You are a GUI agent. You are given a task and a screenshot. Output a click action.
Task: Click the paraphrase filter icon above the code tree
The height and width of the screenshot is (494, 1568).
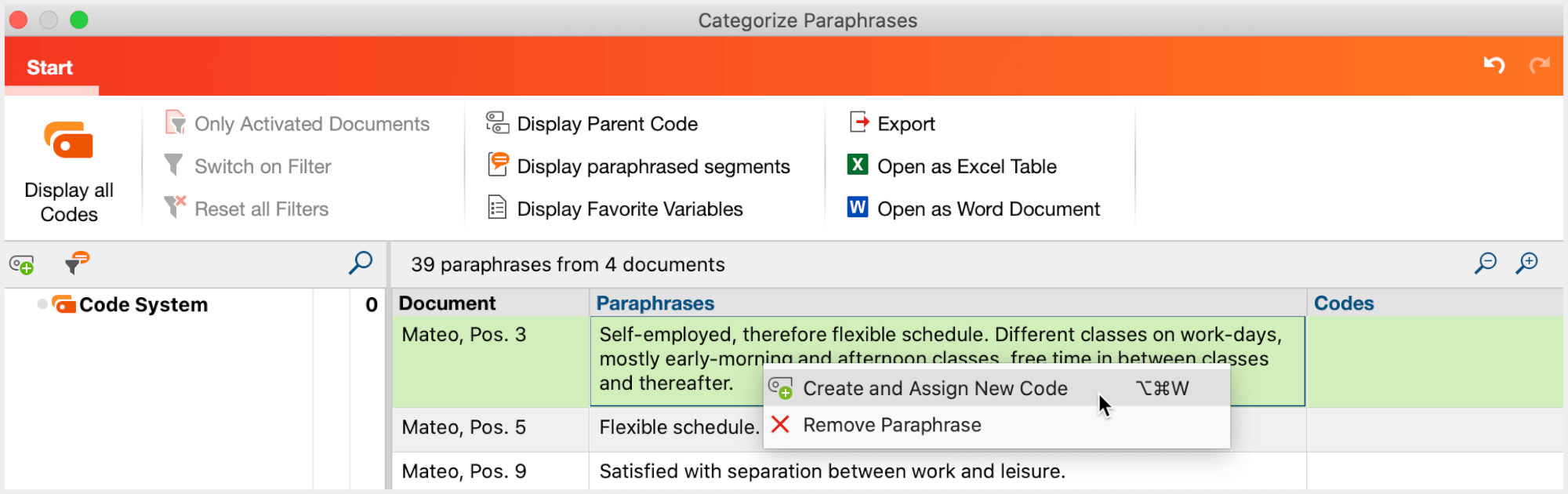[77, 263]
